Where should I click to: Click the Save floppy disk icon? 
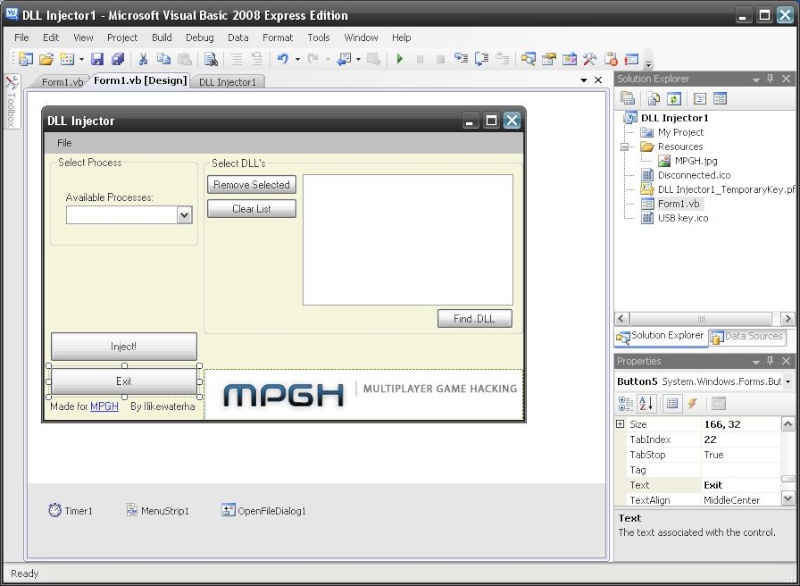pos(97,59)
